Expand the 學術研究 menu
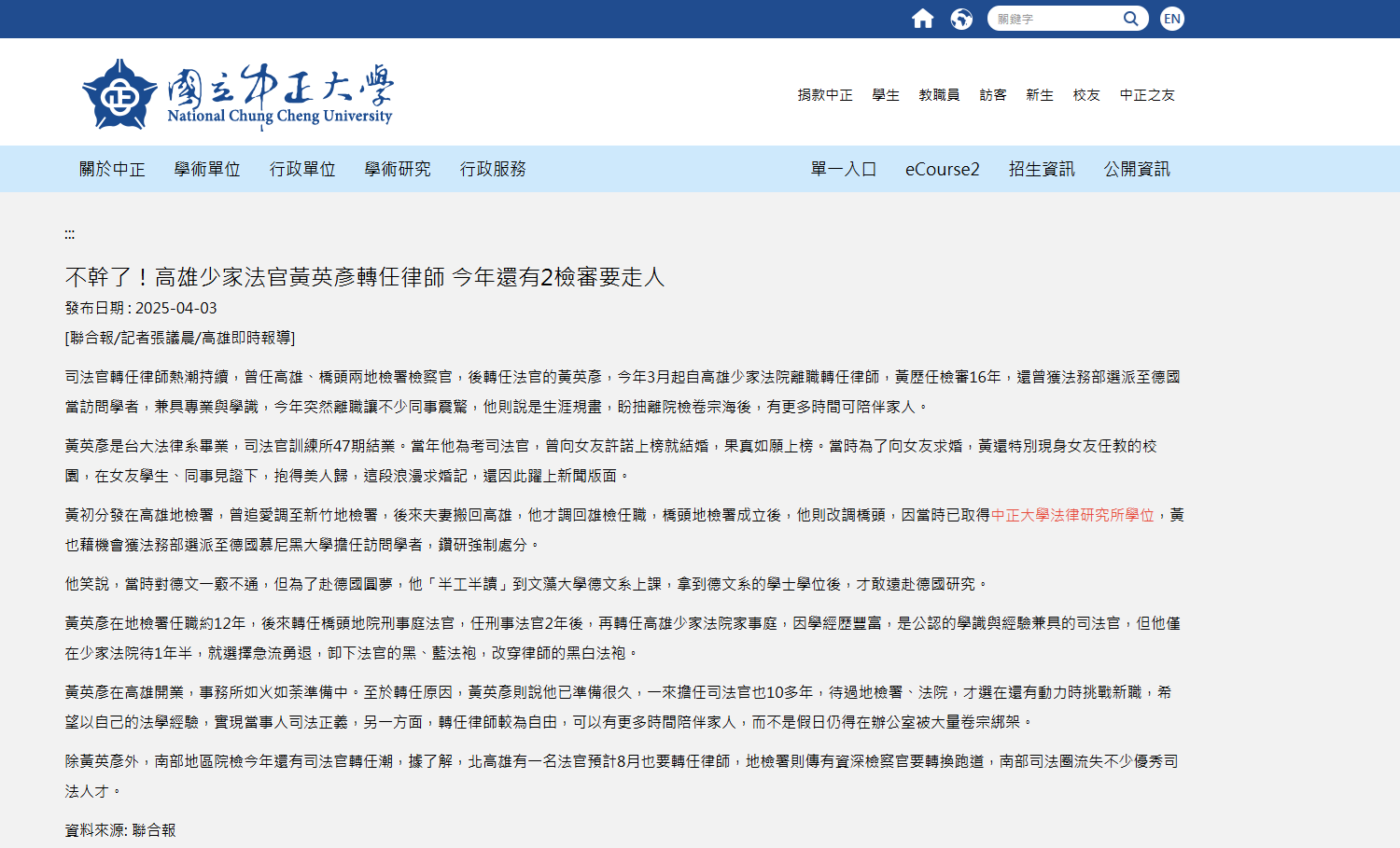The image size is (1400, 848). pyautogui.click(x=398, y=169)
